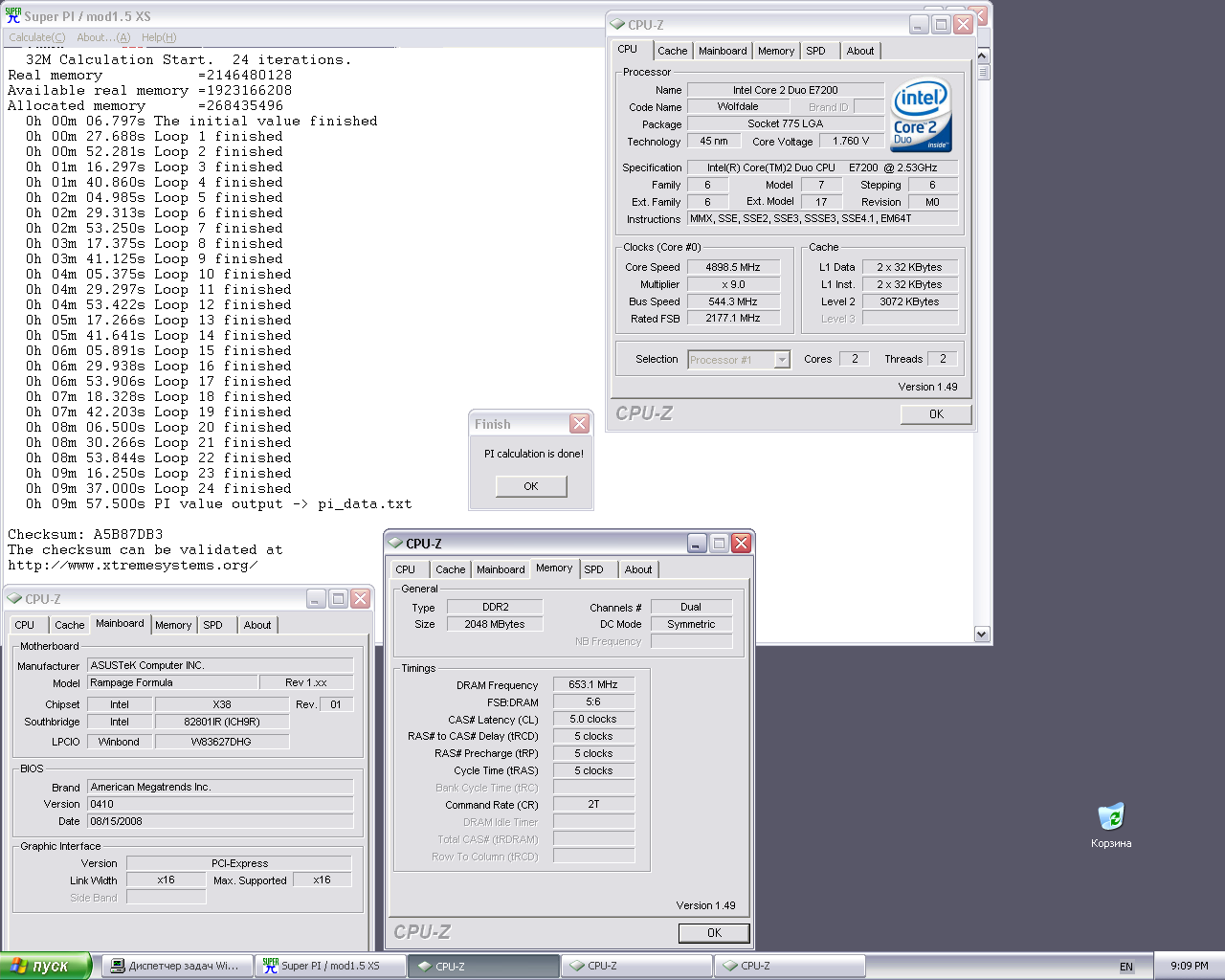Click the CAS# Latency 5.0 clocks field
Screen dimensions: 1225x980
pyautogui.click(x=593, y=719)
